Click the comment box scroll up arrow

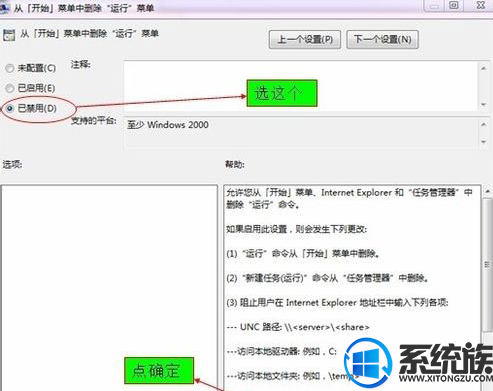click(x=484, y=68)
